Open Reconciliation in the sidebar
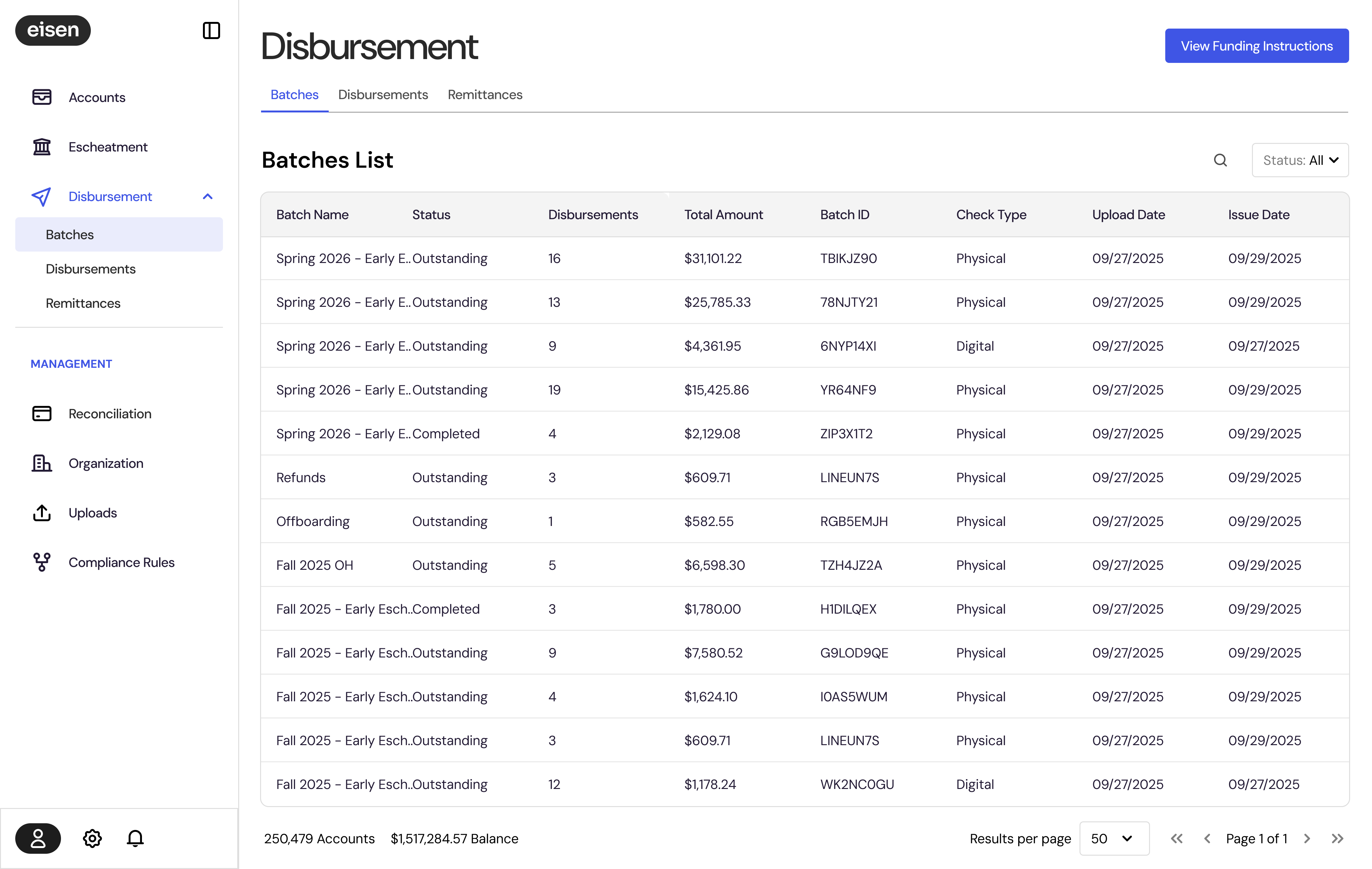This screenshot has width=1372, height=869. click(x=110, y=414)
